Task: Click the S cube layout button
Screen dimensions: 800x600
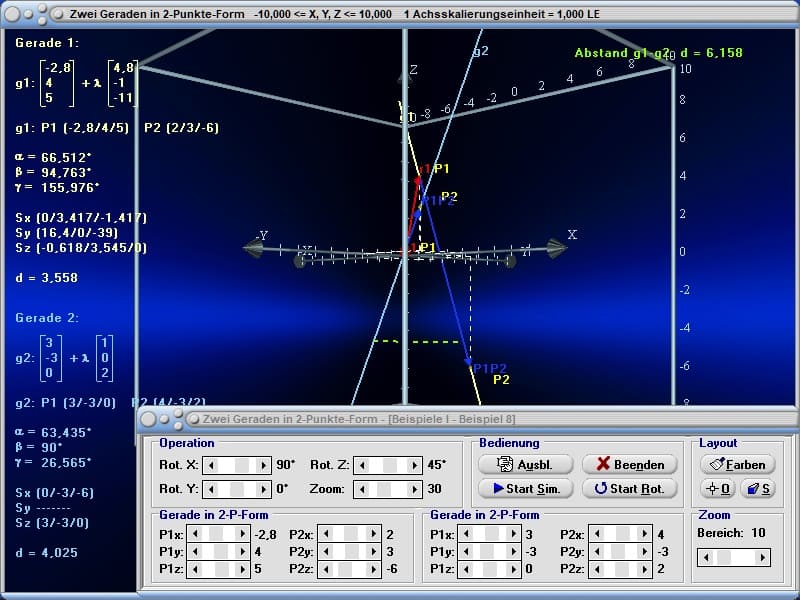Action: pos(758,488)
